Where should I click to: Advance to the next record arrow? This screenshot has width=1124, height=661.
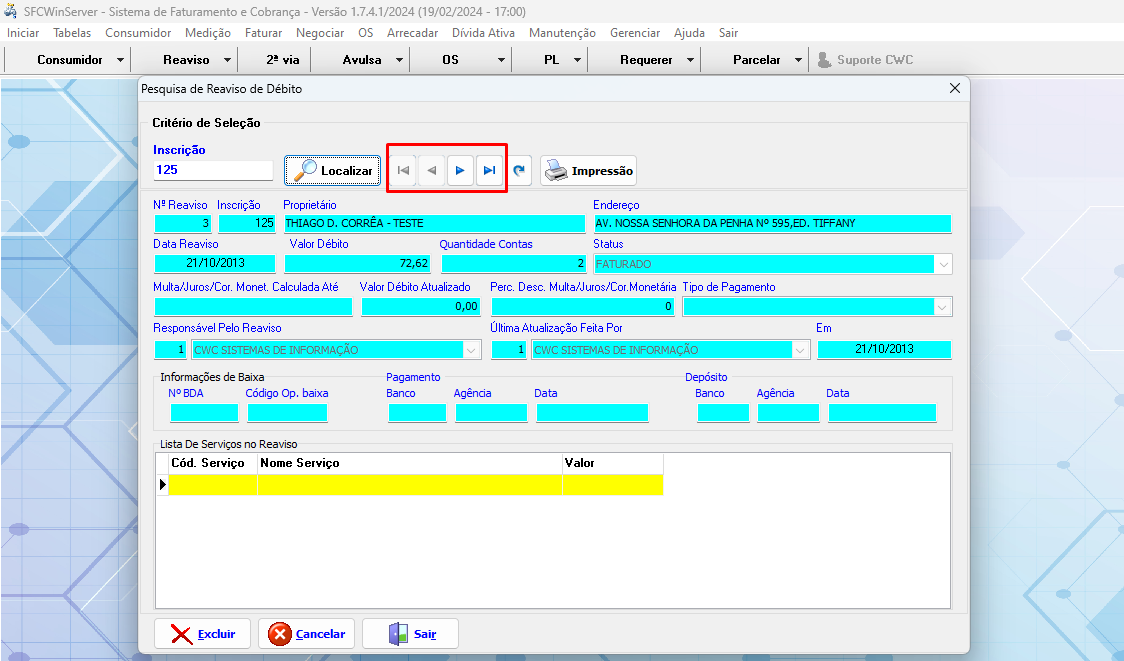pyautogui.click(x=460, y=171)
